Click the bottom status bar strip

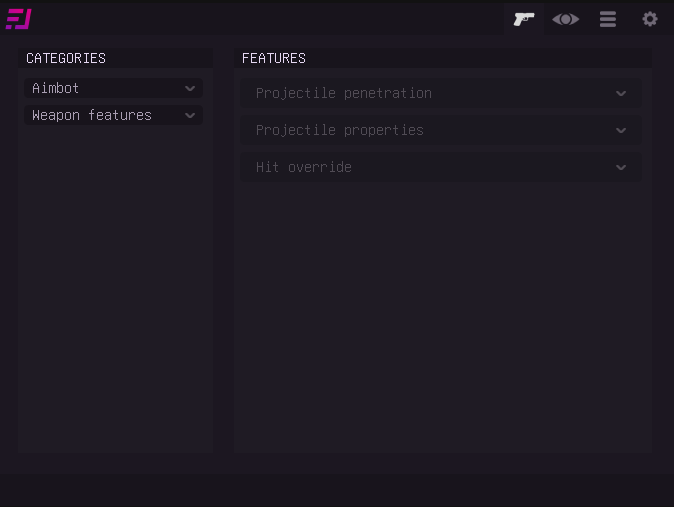click(337, 490)
